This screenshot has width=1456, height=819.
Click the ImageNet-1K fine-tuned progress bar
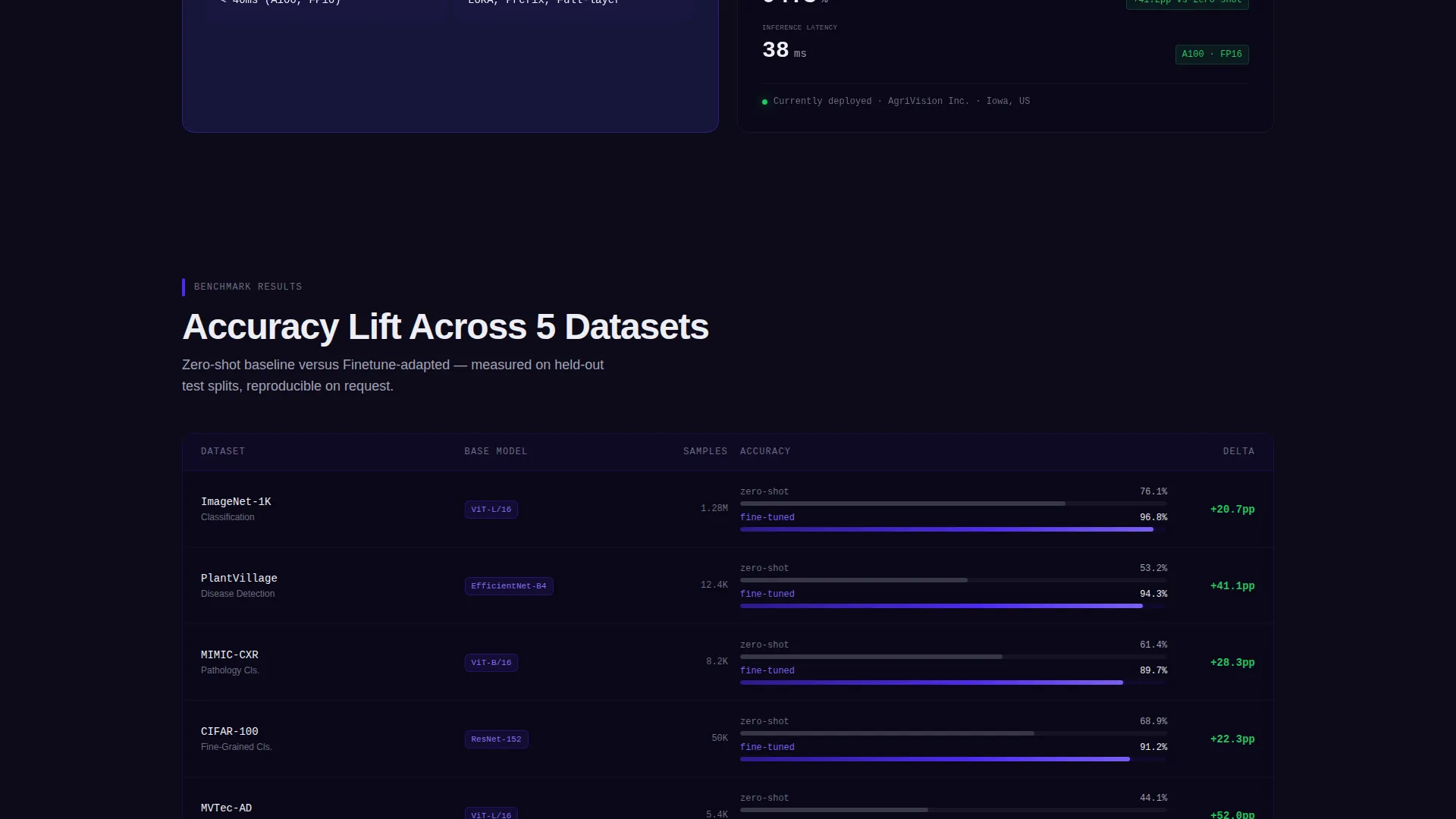tap(953, 529)
